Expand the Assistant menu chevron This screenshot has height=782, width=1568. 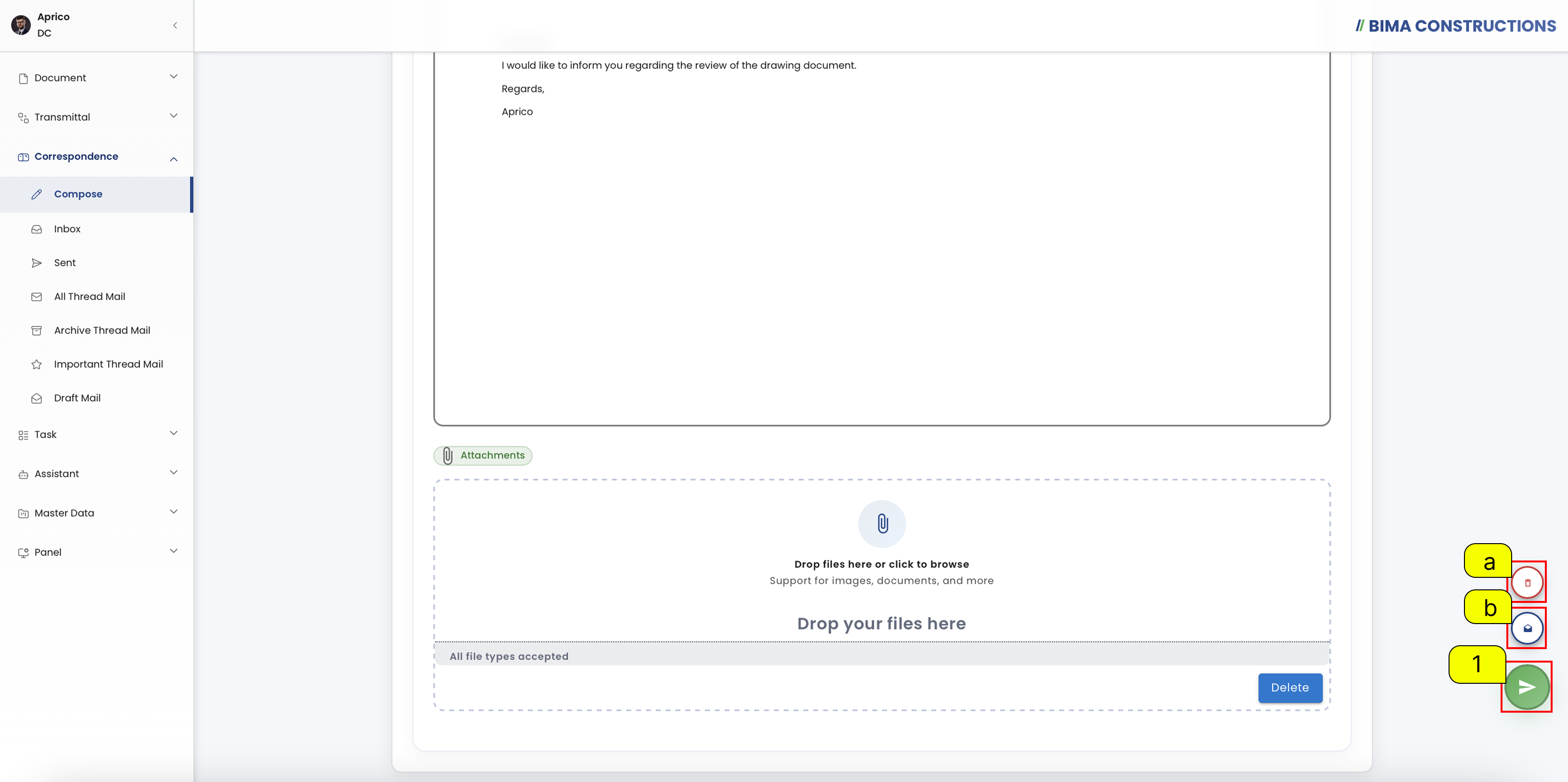click(173, 472)
